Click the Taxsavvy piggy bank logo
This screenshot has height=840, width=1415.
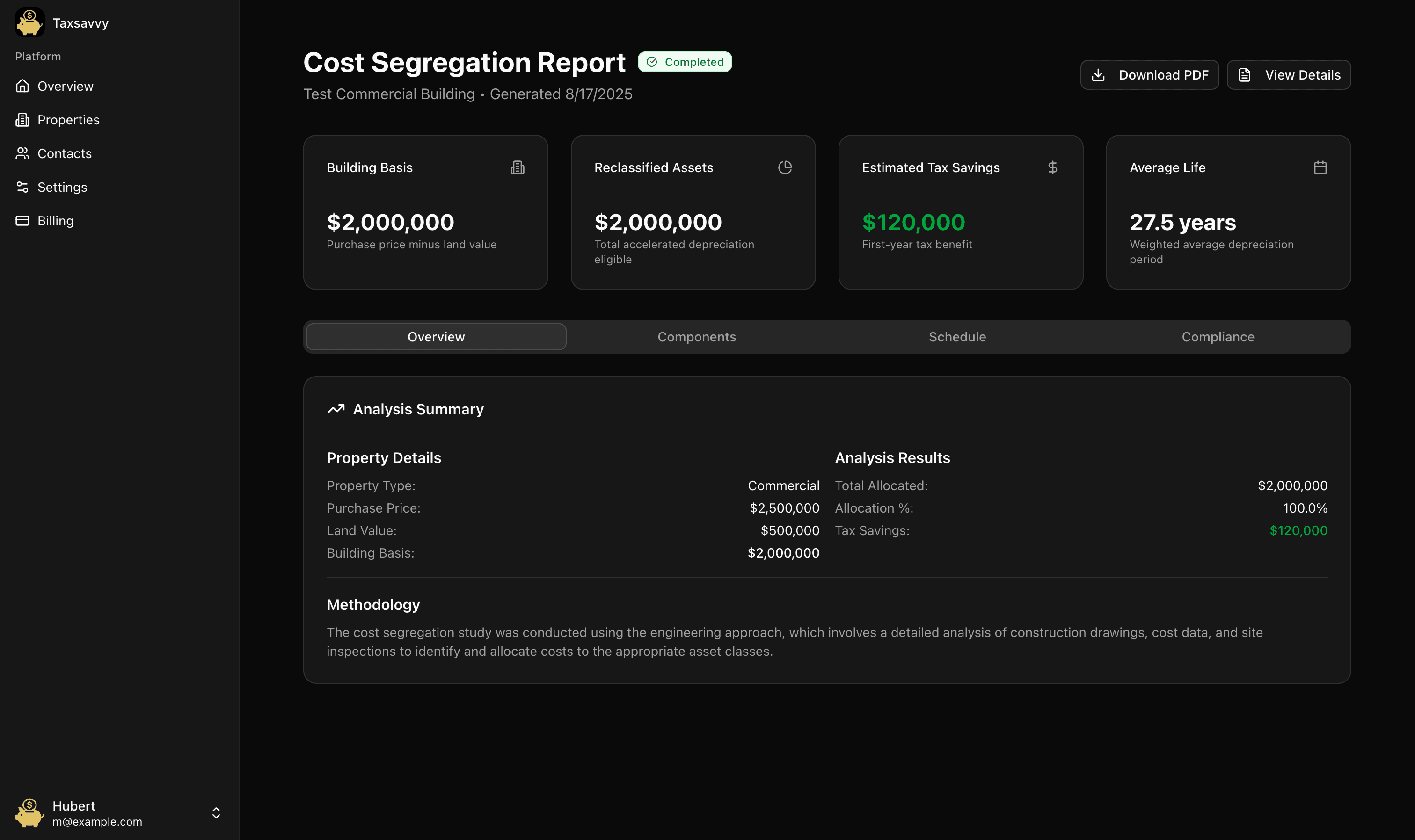29,22
